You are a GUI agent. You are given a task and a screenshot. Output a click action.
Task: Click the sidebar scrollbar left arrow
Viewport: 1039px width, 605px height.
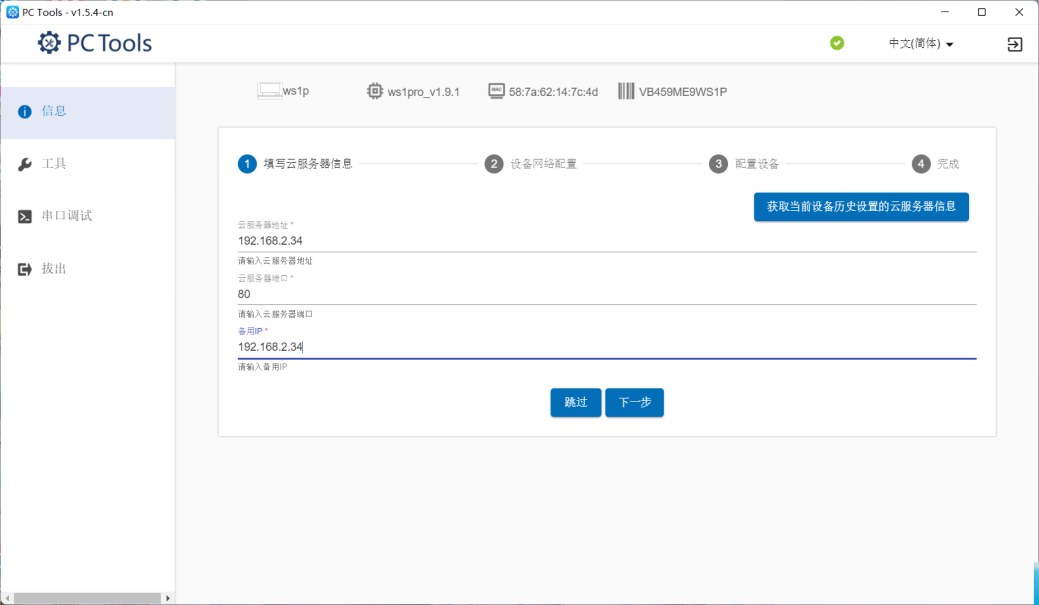tap(6, 598)
